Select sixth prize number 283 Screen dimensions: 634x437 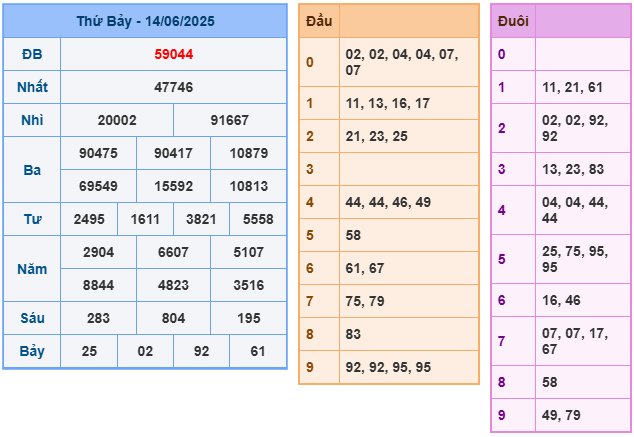(x=98, y=319)
